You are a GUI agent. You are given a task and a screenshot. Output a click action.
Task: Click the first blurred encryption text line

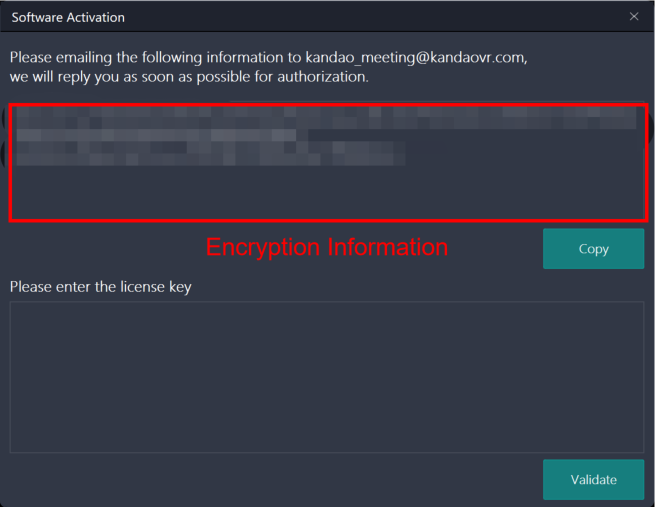coord(326,118)
